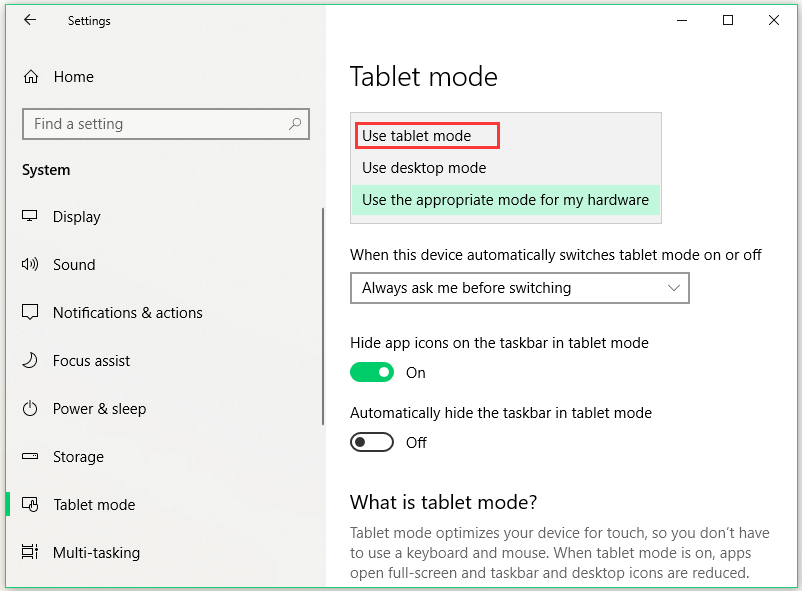The height and width of the screenshot is (591, 802).
Task: Enable automatically hiding the taskbar in tablet mode
Action: click(372, 442)
